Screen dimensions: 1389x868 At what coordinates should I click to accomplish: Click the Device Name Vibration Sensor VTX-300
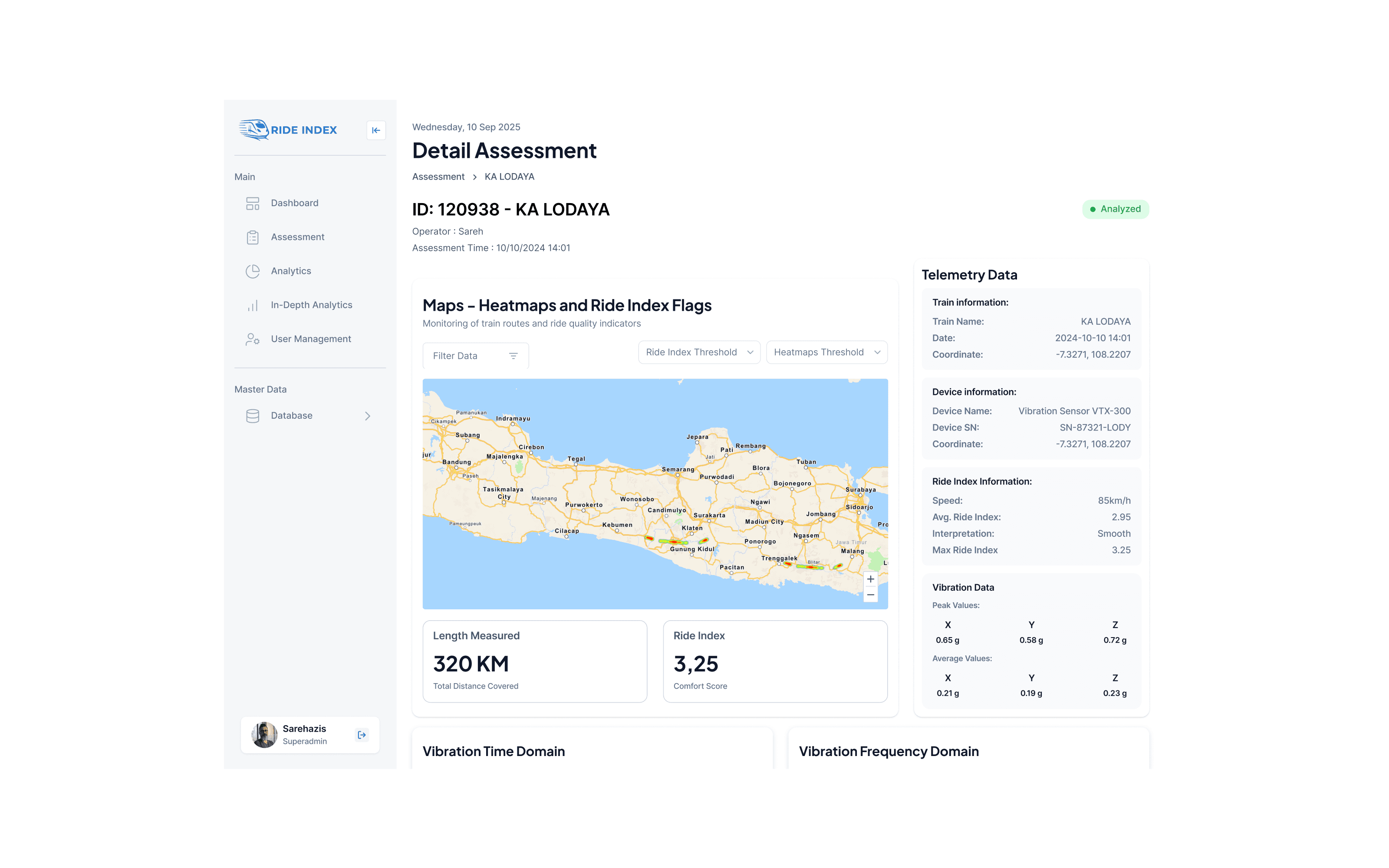1074,411
